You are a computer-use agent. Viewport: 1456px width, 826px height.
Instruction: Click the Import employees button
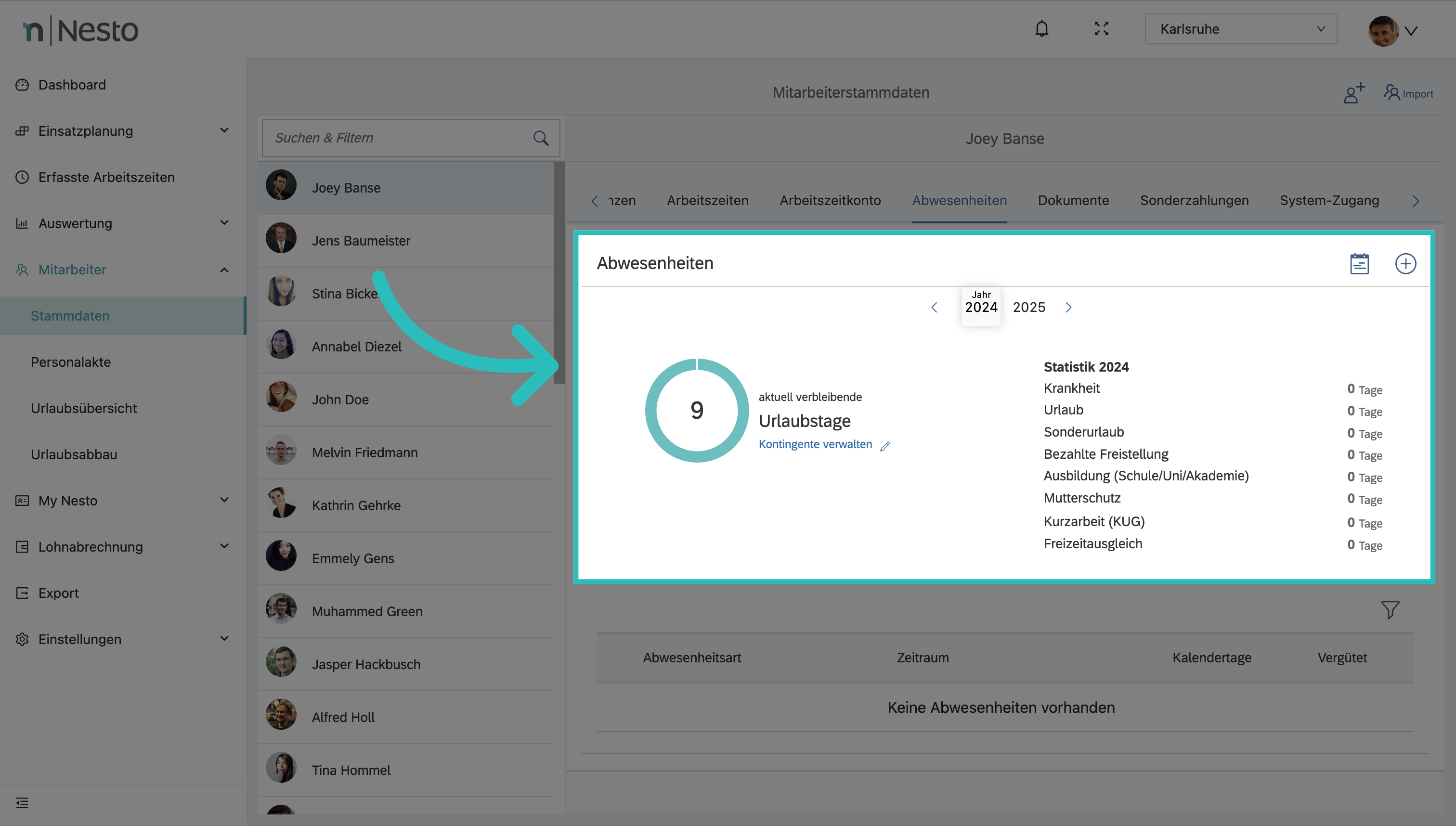(x=1408, y=93)
